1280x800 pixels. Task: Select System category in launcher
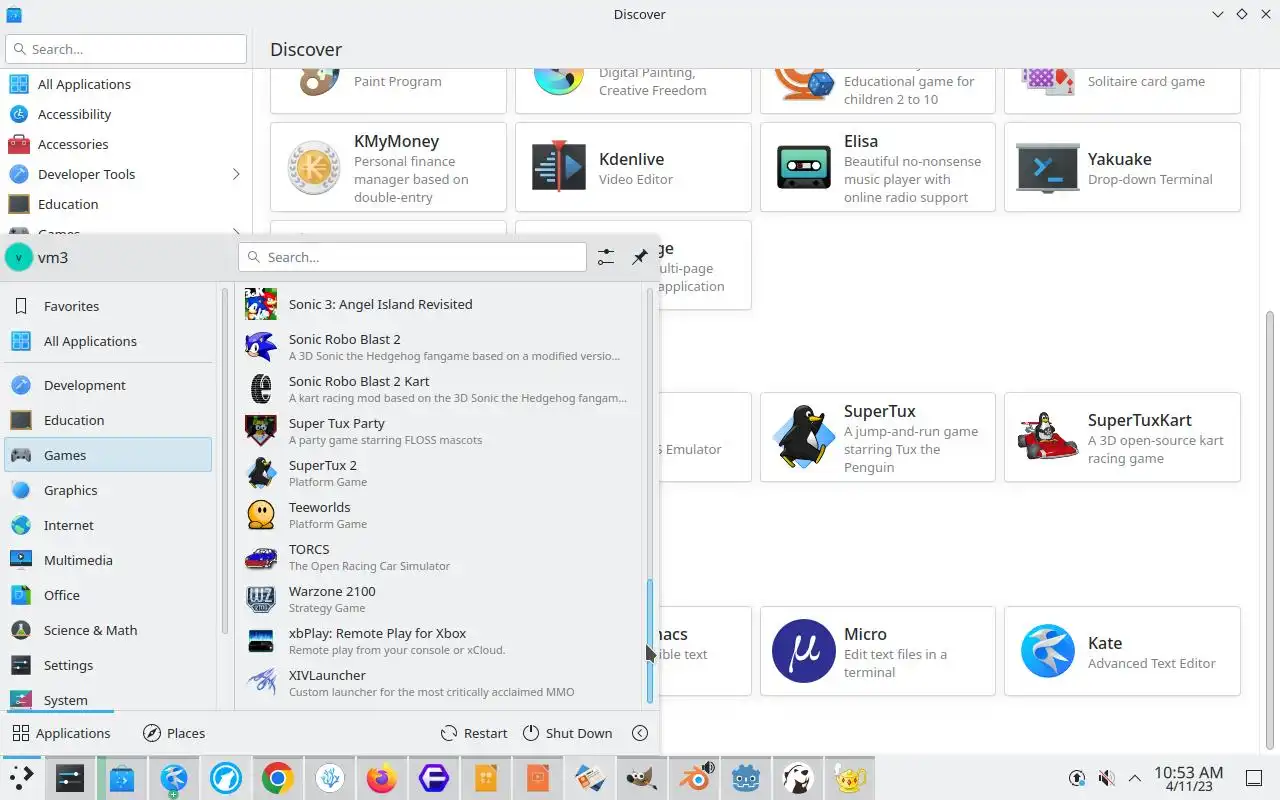pos(108,699)
